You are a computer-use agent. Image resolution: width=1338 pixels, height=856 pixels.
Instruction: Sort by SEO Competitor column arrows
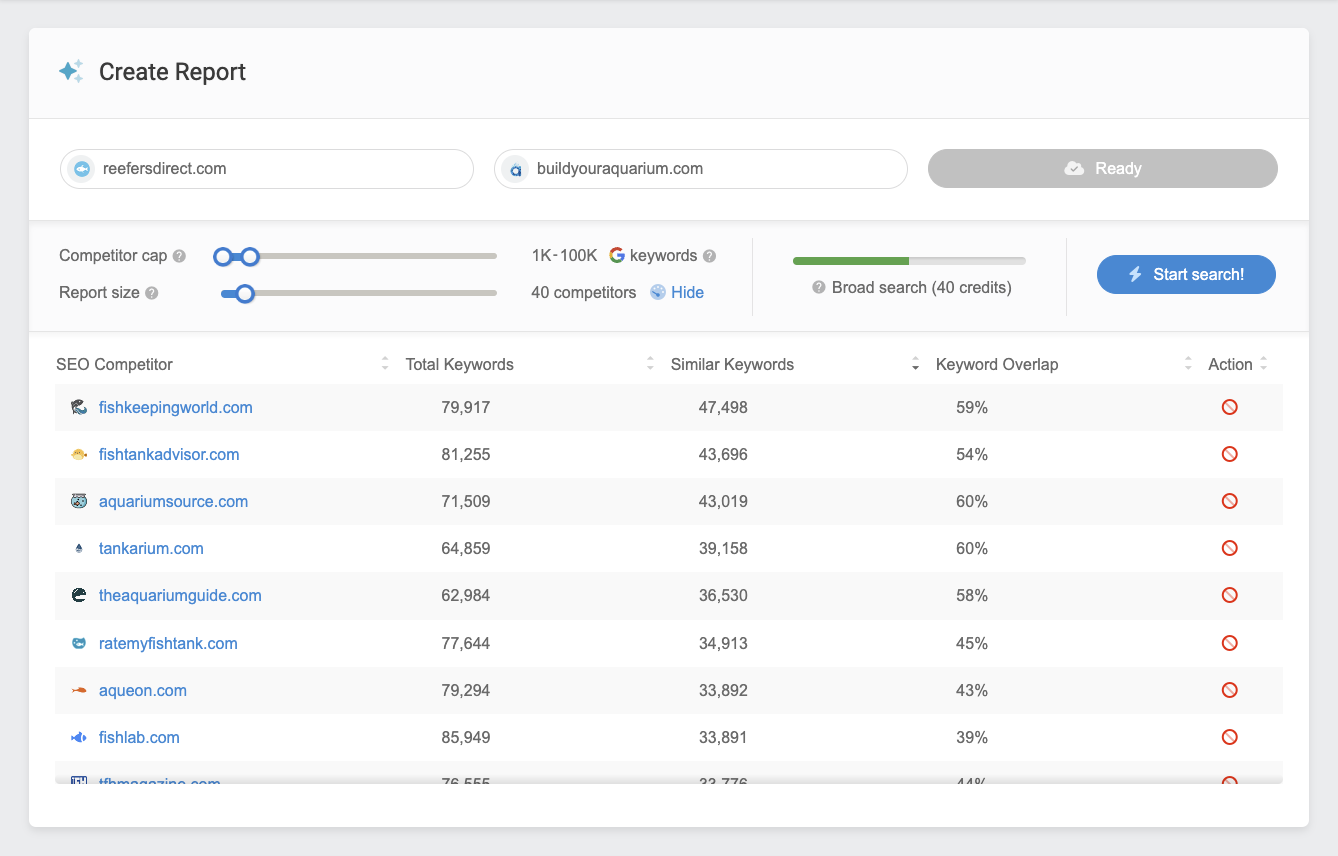(x=385, y=364)
